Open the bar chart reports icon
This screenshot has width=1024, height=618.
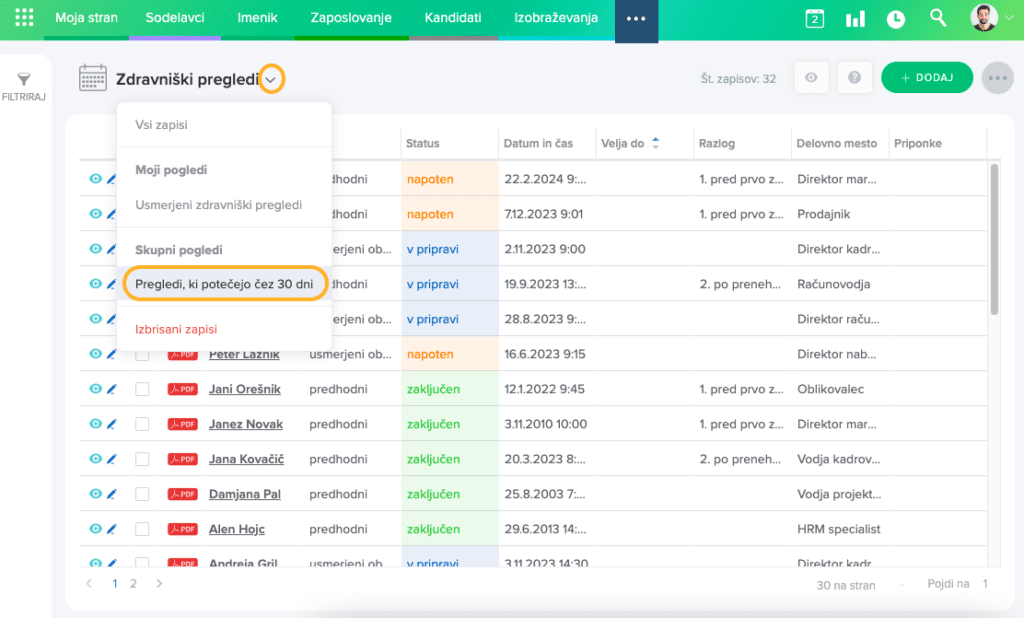coord(855,19)
